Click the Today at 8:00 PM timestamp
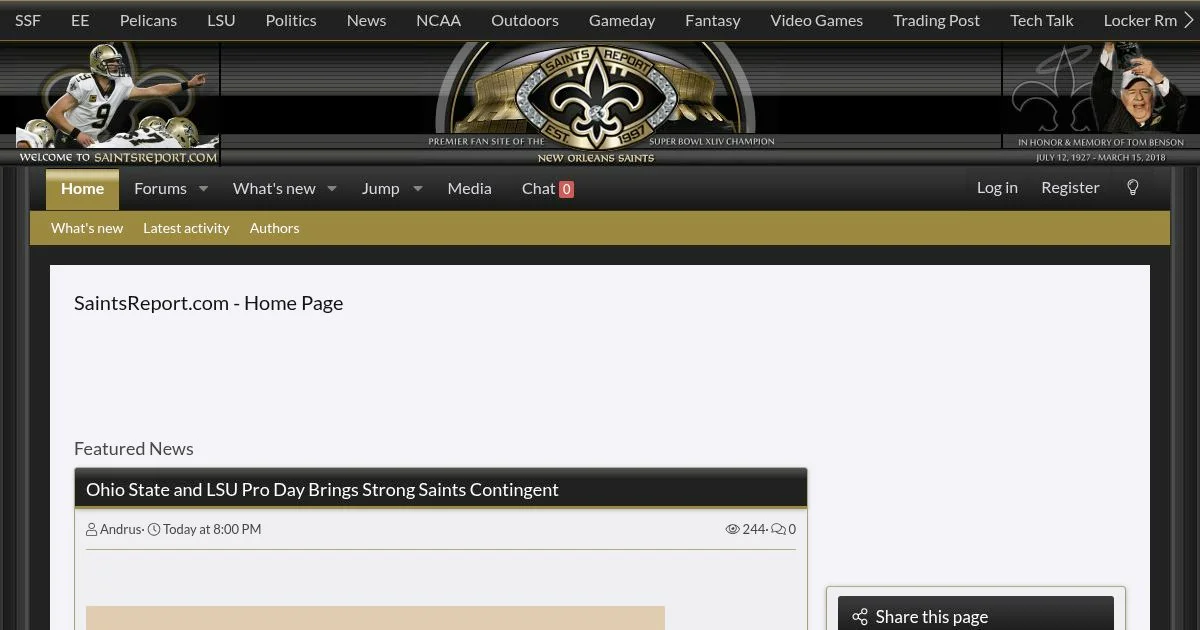The image size is (1200, 630). coord(212,529)
